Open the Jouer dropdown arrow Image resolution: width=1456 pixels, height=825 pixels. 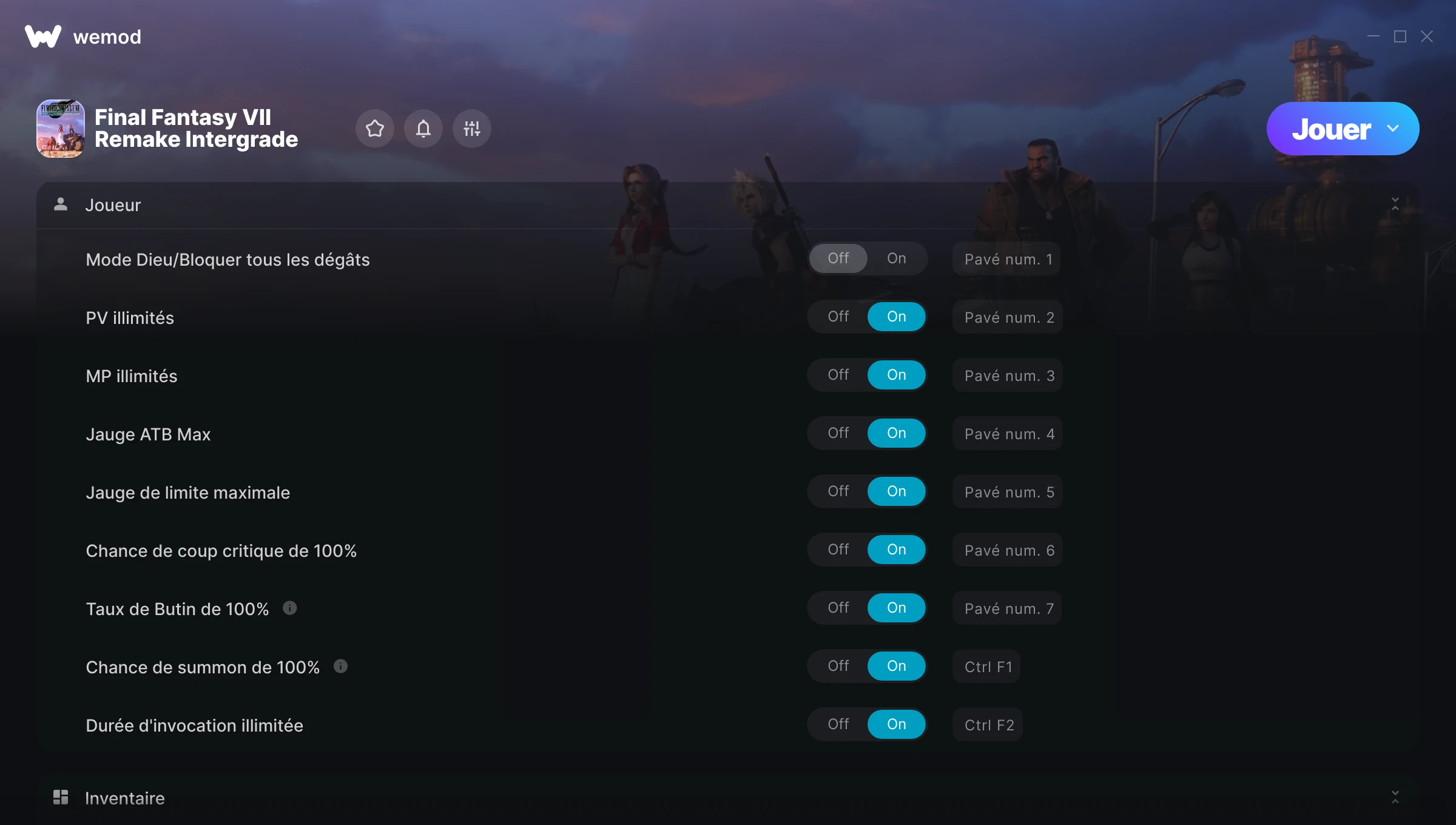(x=1393, y=129)
